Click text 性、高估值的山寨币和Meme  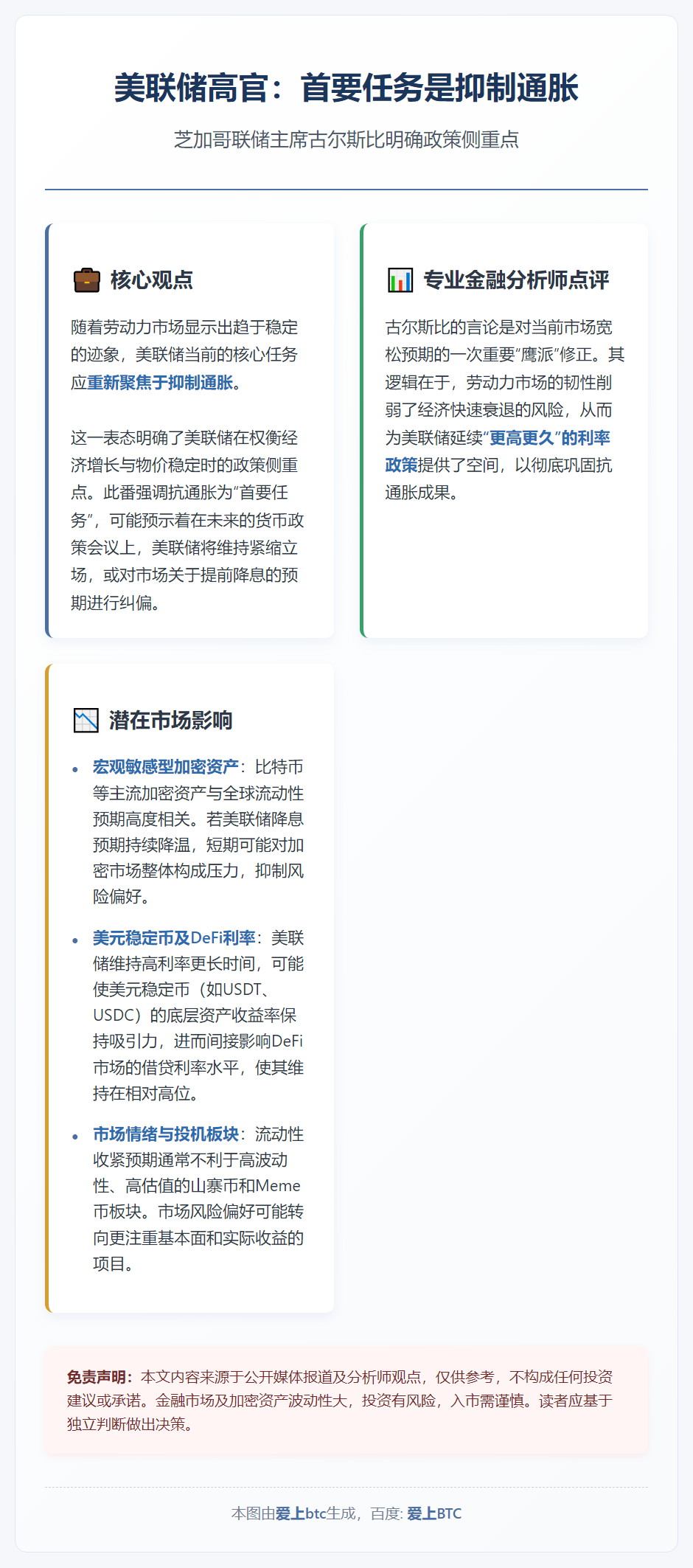pyautogui.click(x=197, y=1186)
